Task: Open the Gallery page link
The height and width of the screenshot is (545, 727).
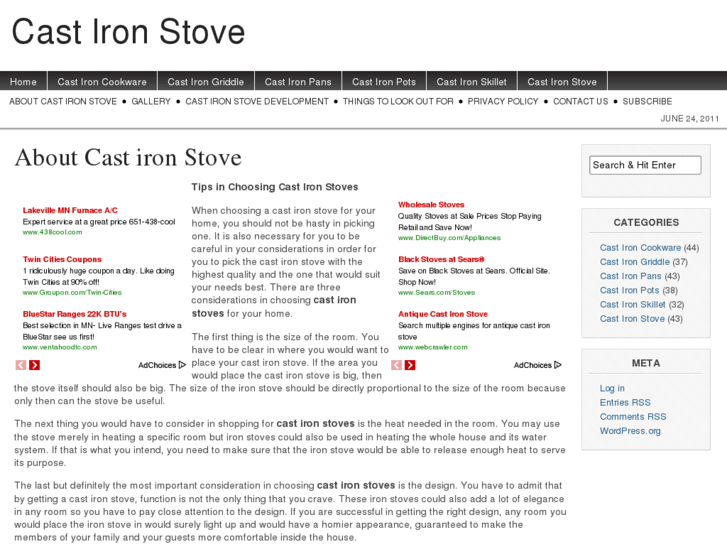Action: (151, 101)
